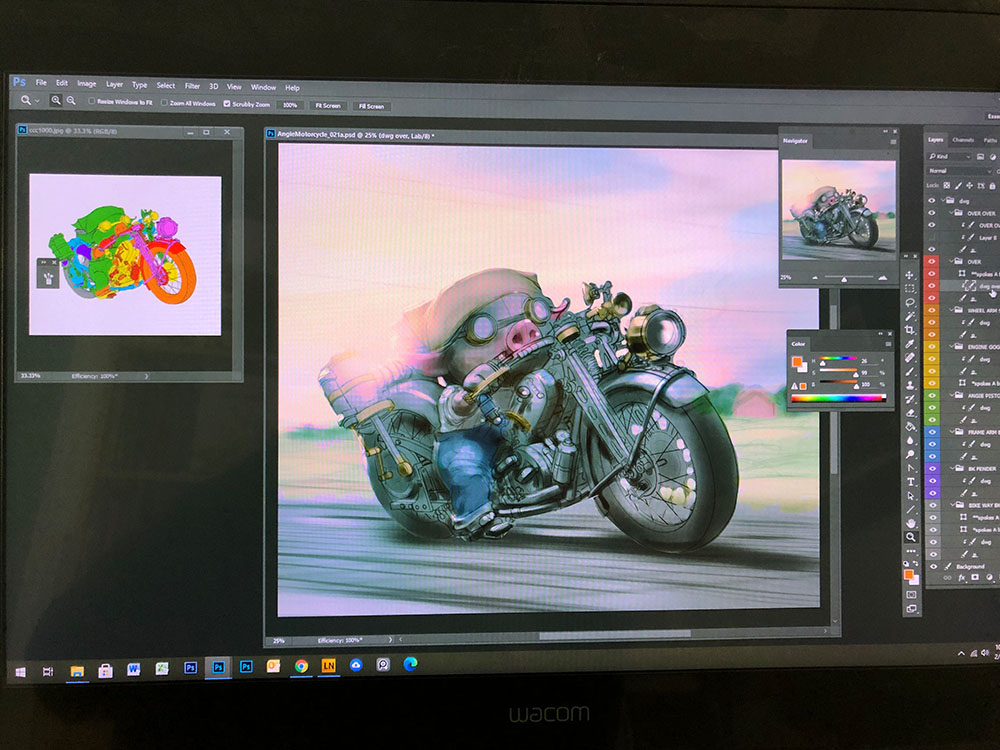Hide the Background layer
This screenshot has height=750, width=1000.
point(932,566)
